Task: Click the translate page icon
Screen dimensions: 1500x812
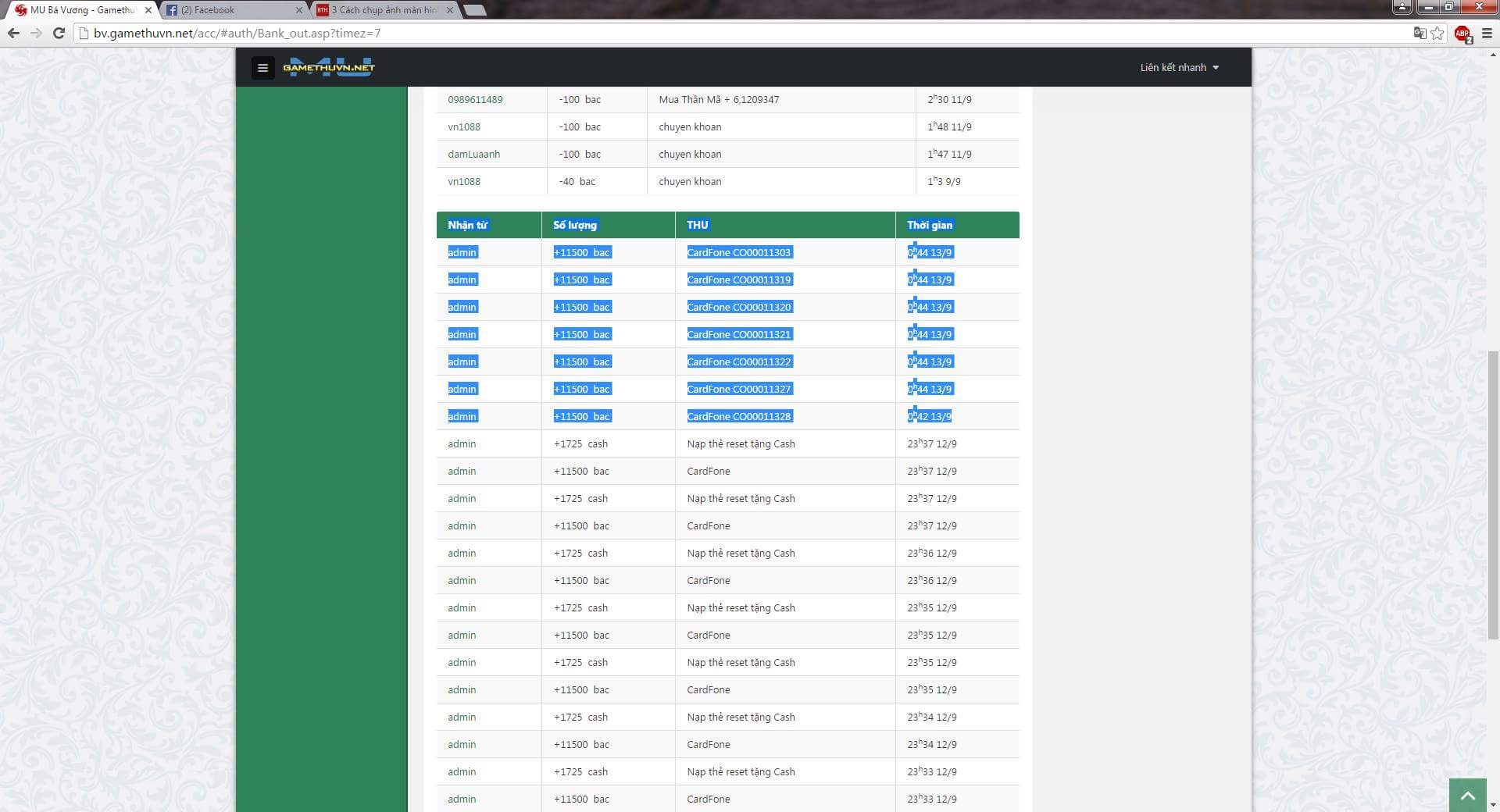Action: pos(1420,33)
